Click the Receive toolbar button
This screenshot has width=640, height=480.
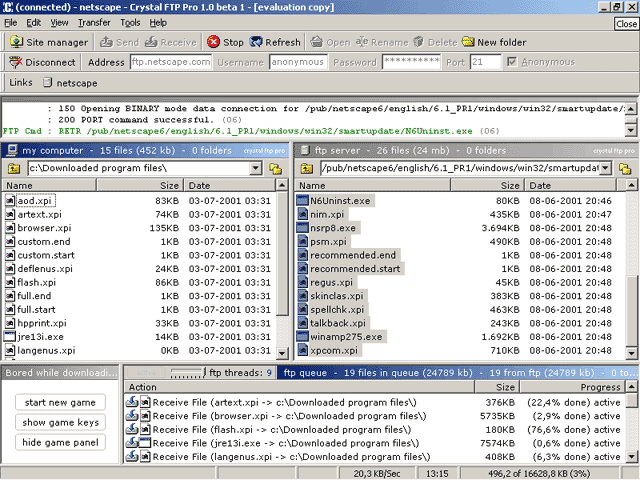tap(171, 42)
